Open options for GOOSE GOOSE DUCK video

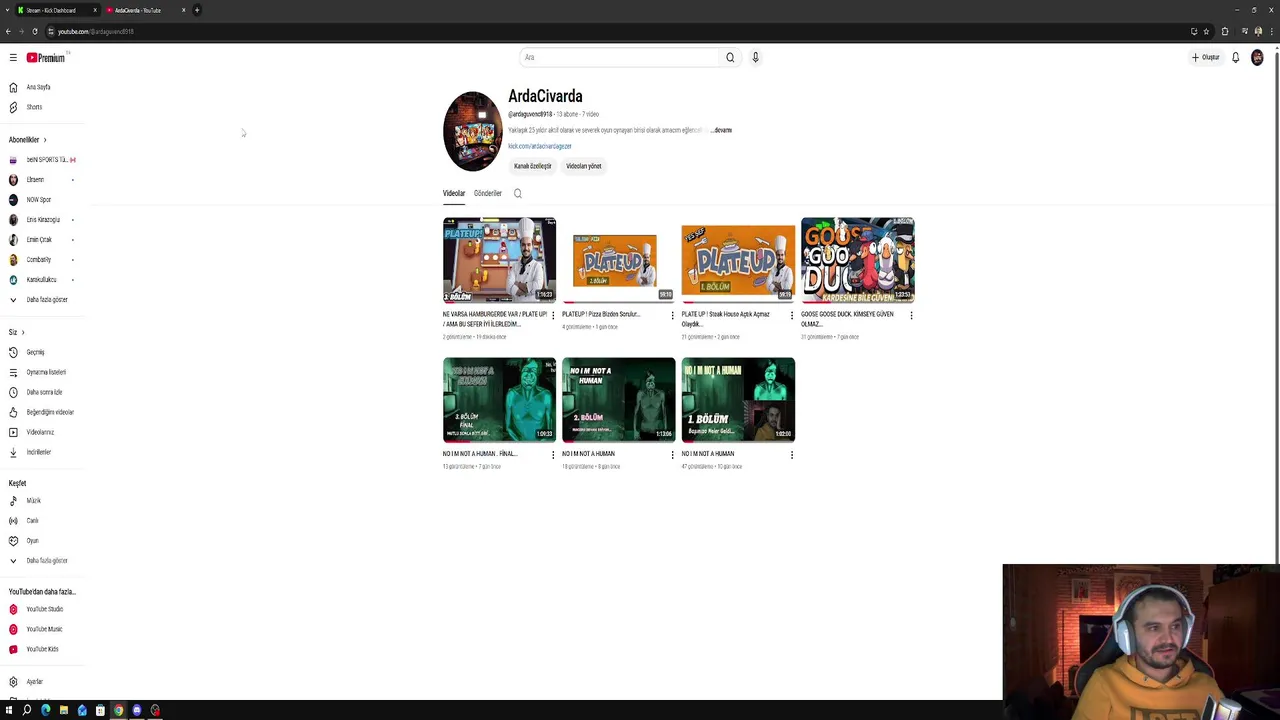point(911,315)
